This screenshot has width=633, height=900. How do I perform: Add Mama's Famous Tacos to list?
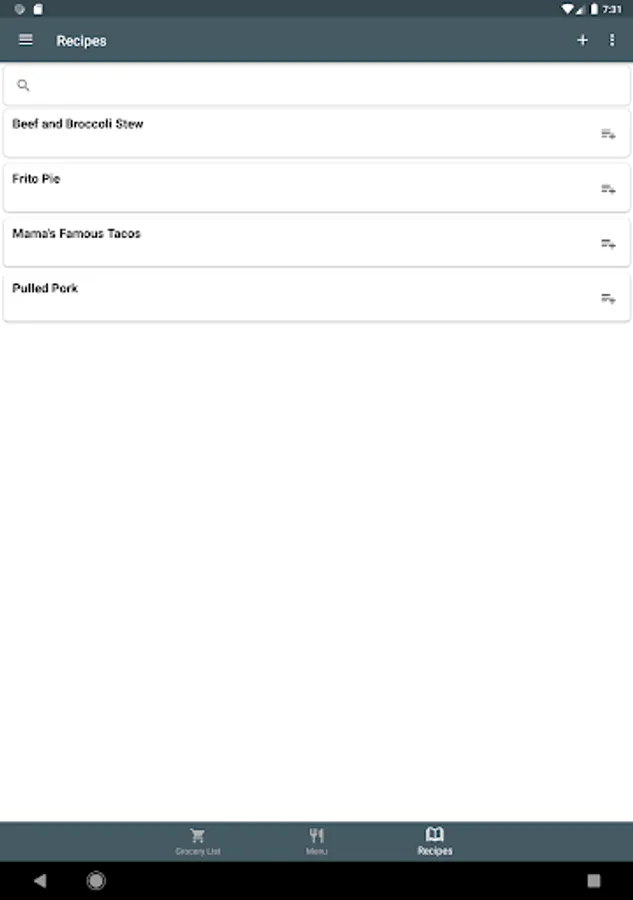coord(608,244)
